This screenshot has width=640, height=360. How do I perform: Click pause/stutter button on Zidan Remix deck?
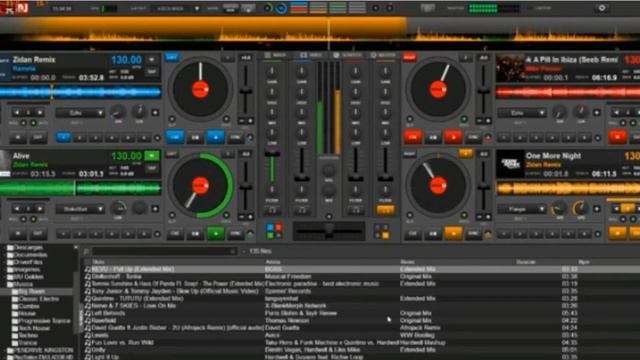tap(195, 138)
